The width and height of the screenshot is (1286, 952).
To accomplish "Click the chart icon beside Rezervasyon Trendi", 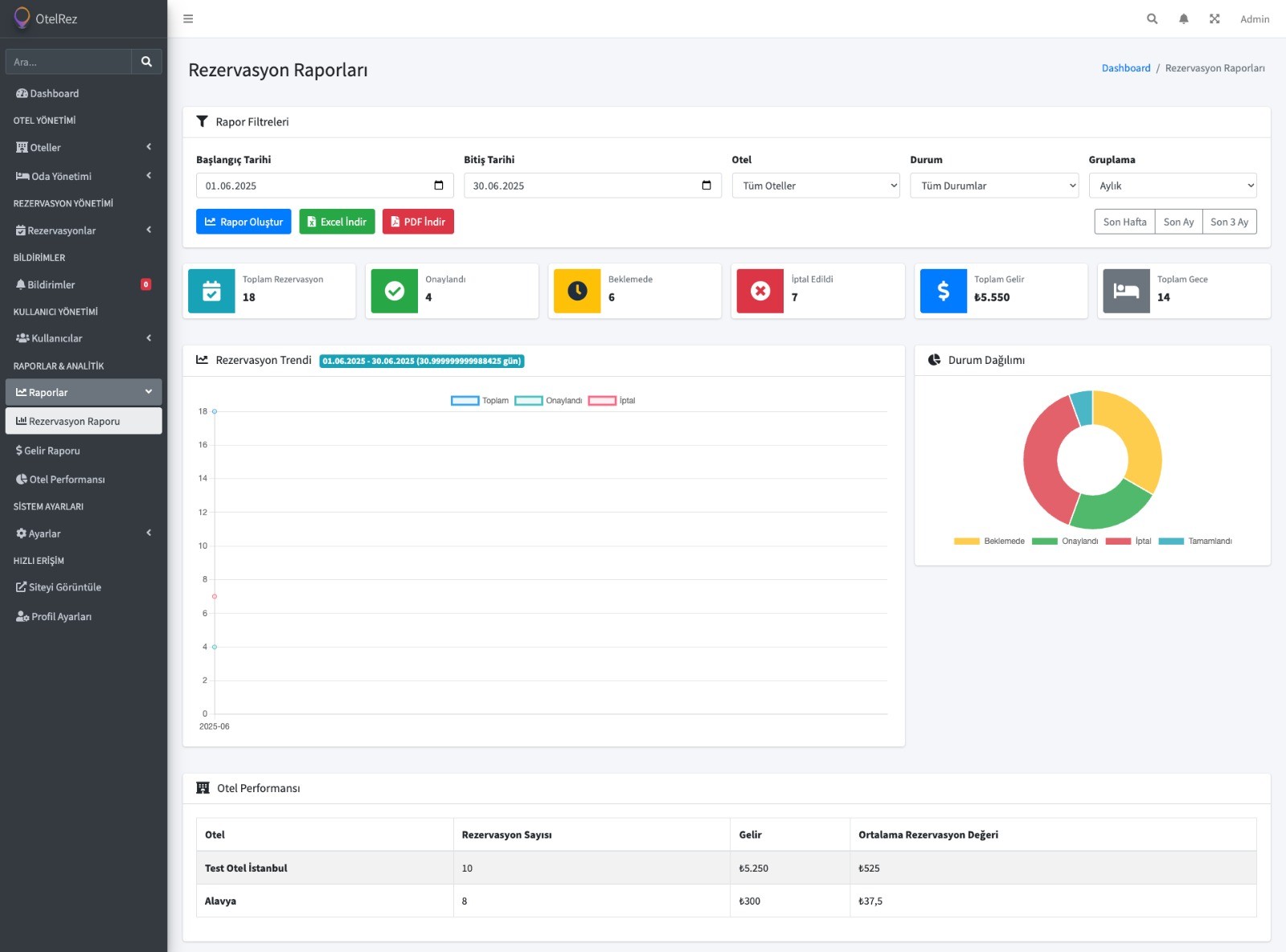I will coord(202,360).
